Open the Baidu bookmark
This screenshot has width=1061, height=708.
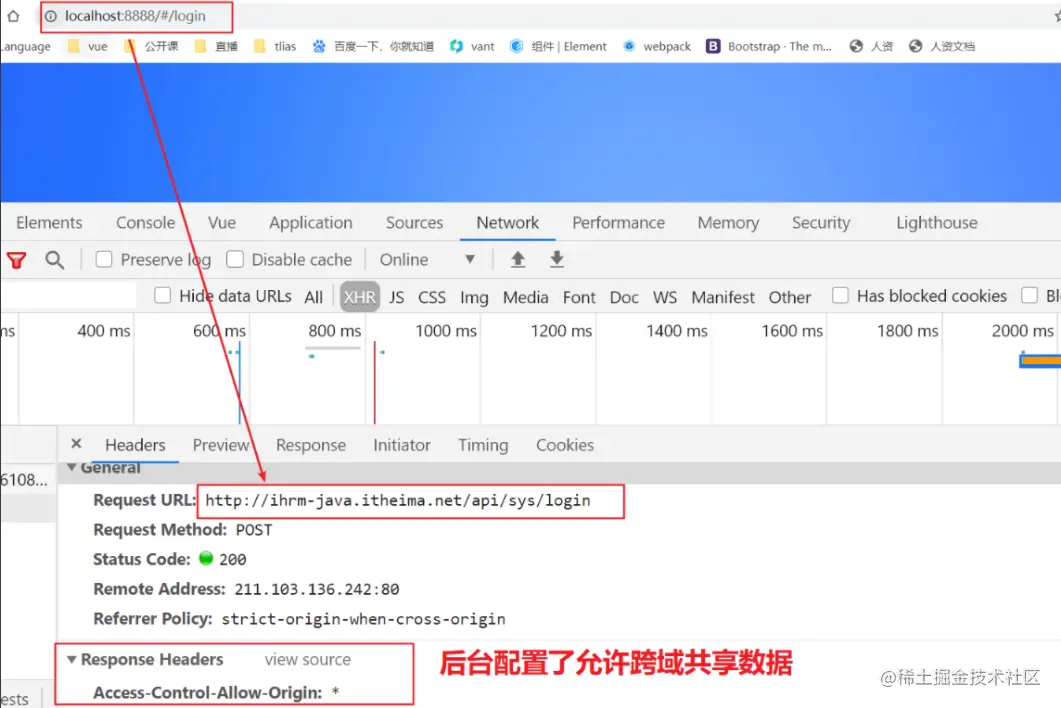[373, 46]
